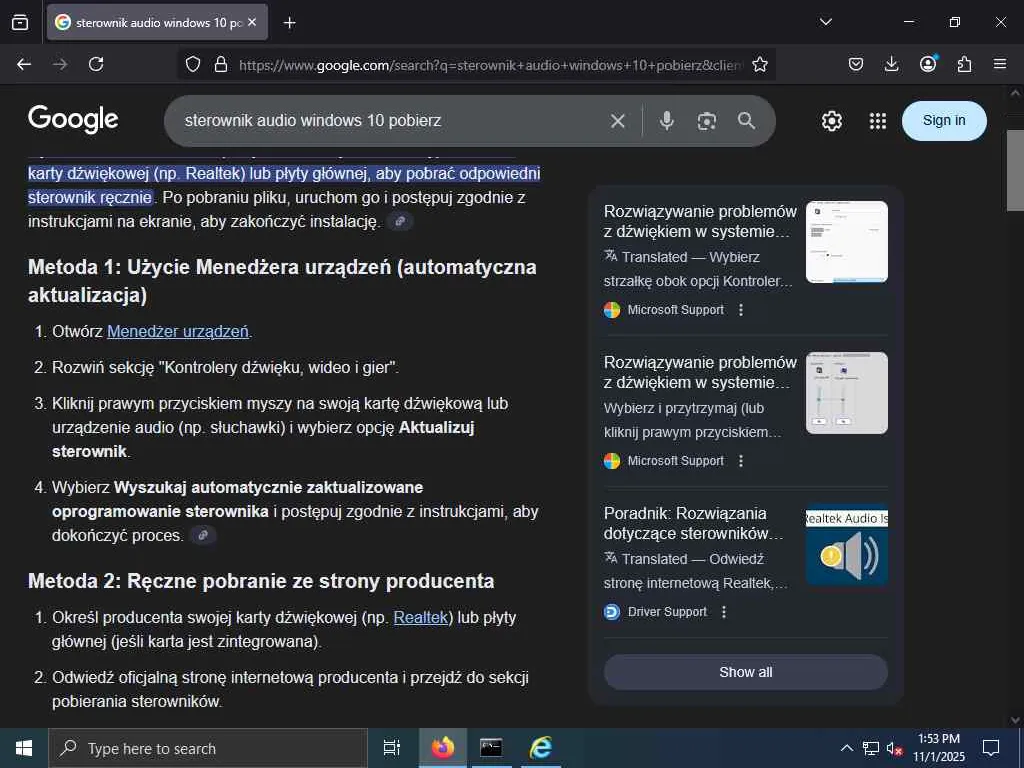Expand the list all tabs chevron
Image resolution: width=1024 pixels, height=768 pixels.
[825, 22]
